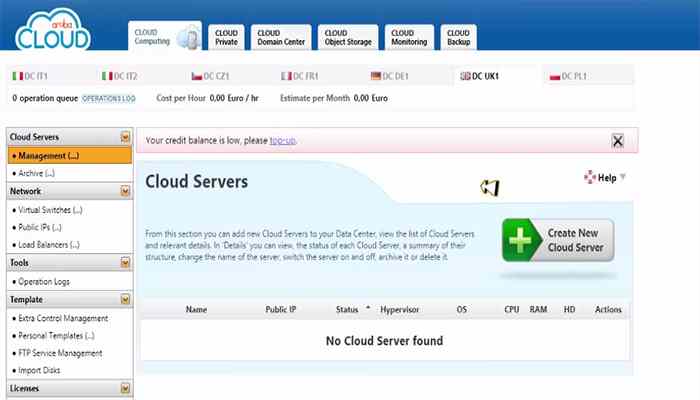
Task: Sort table by RAM column
Action: pyautogui.click(x=538, y=309)
